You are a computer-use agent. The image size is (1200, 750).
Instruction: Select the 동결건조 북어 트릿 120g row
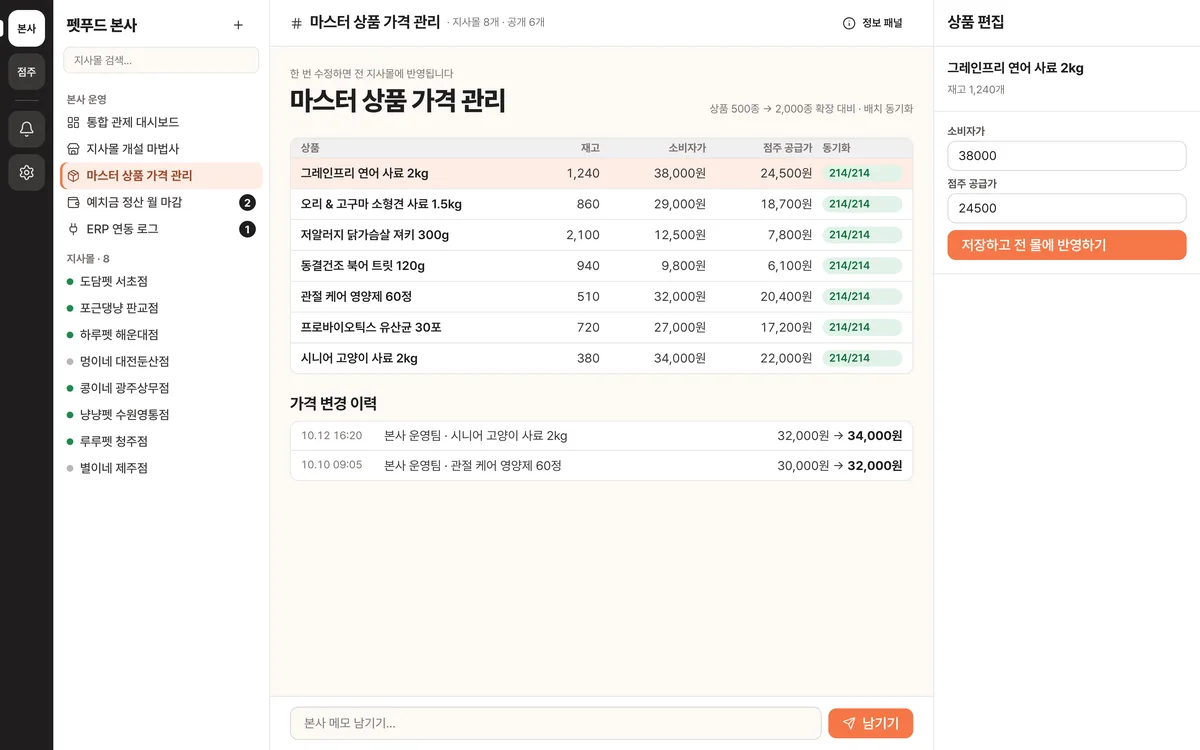click(601, 266)
